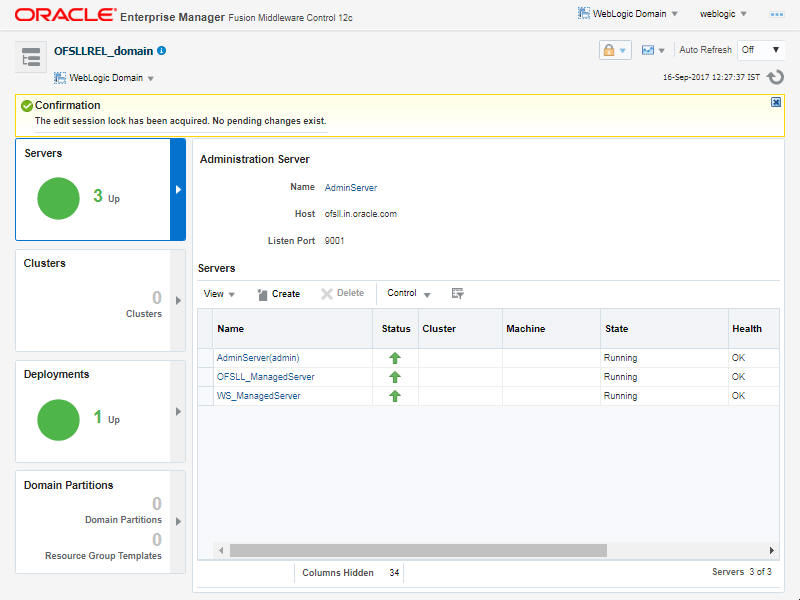Open the Auto Refresh Off dropdown
Viewport: 800px width, 600px height.
point(761,50)
